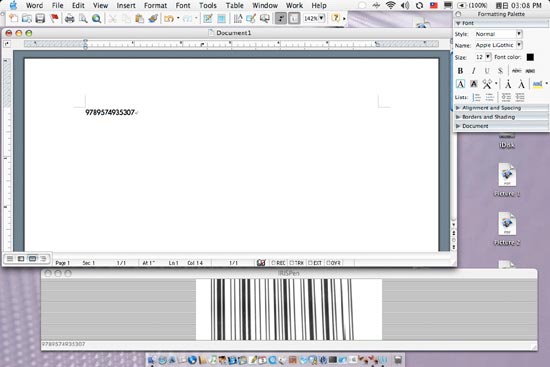The width and height of the screenshot is (550, 367).
Task: Toggle the REC indicator in status bar
Action: [x=279, y=262]
